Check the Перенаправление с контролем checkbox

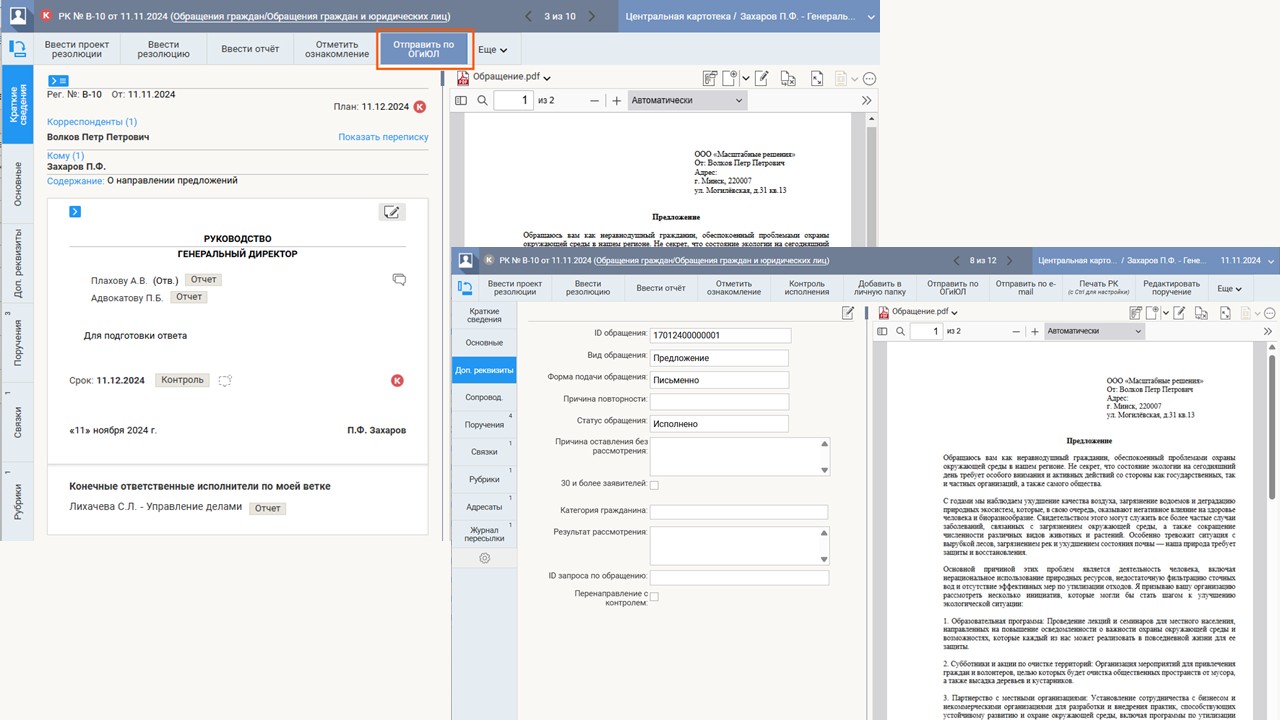coord(654,597)
